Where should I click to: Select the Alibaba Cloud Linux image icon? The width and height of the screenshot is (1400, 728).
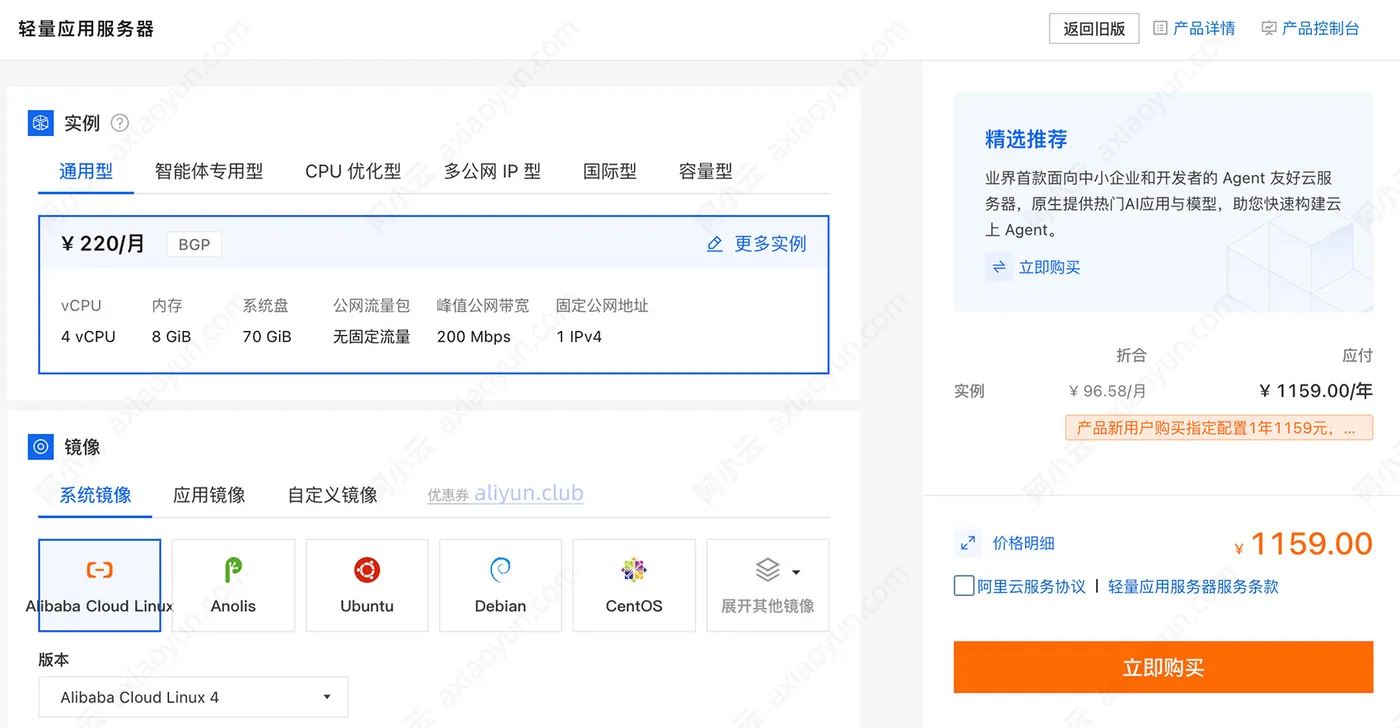(99, 570)
